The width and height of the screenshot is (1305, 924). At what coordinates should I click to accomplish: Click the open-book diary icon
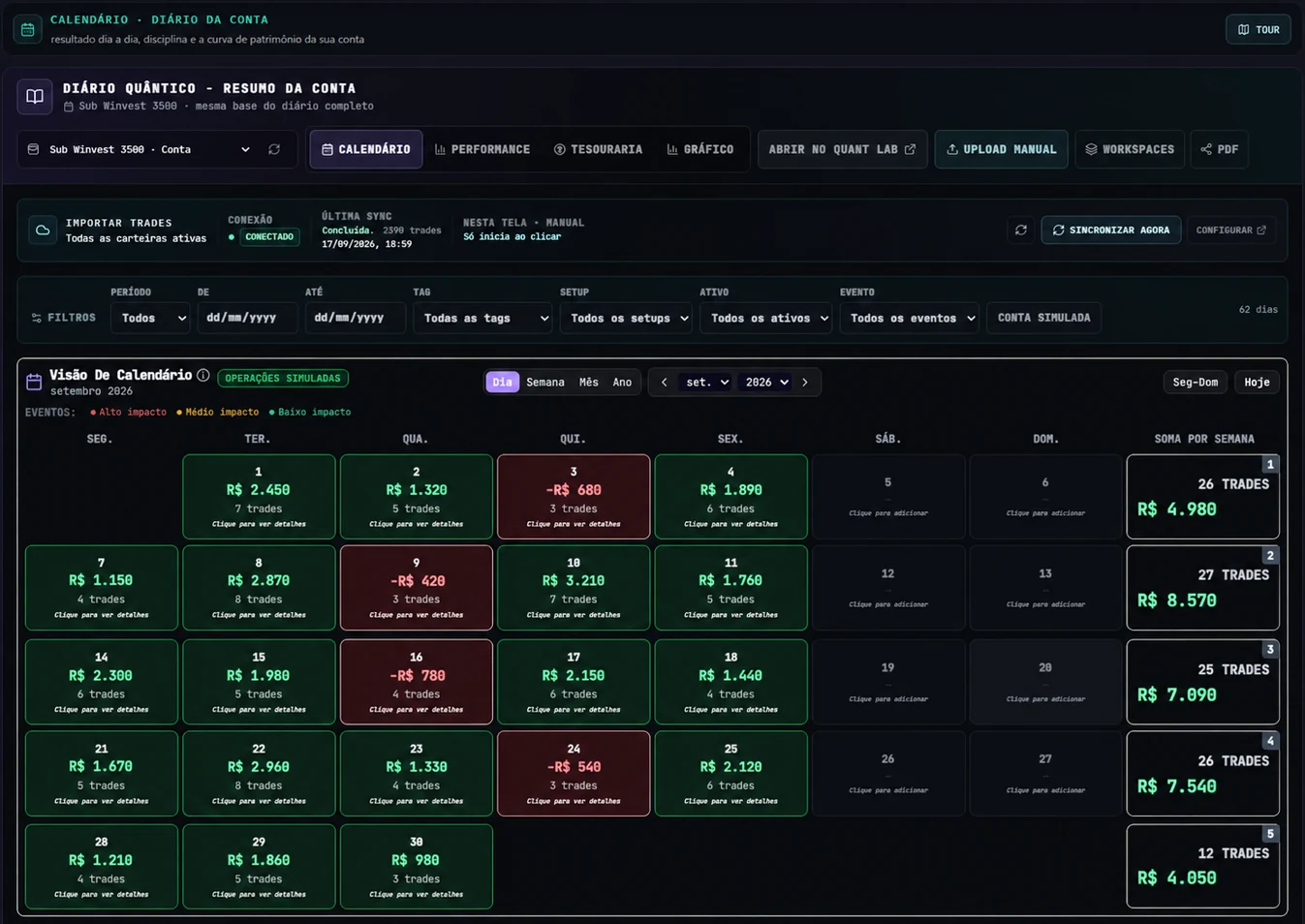pos(35,96)
